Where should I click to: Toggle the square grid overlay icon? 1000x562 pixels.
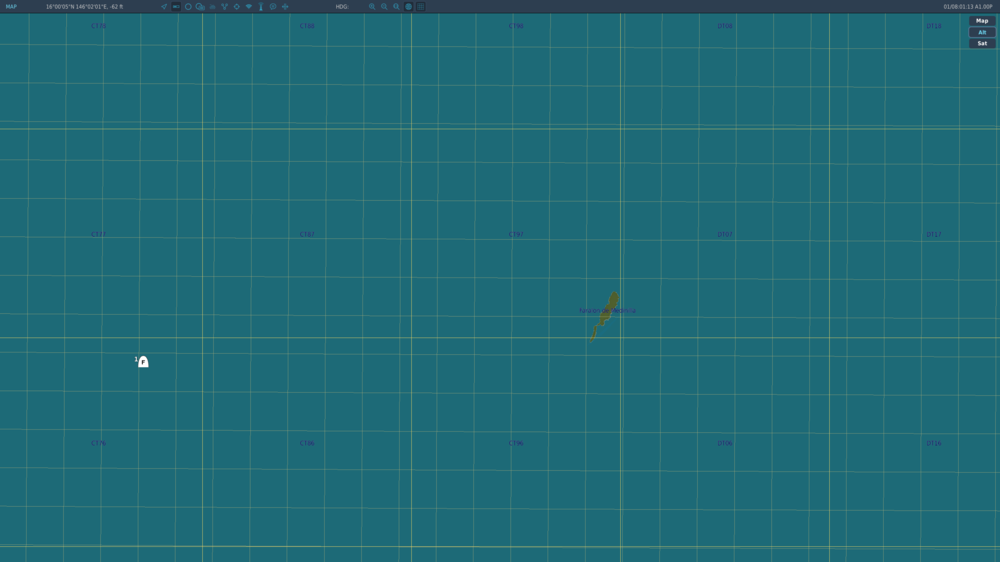pyautogui.click(x=421, y=6)
